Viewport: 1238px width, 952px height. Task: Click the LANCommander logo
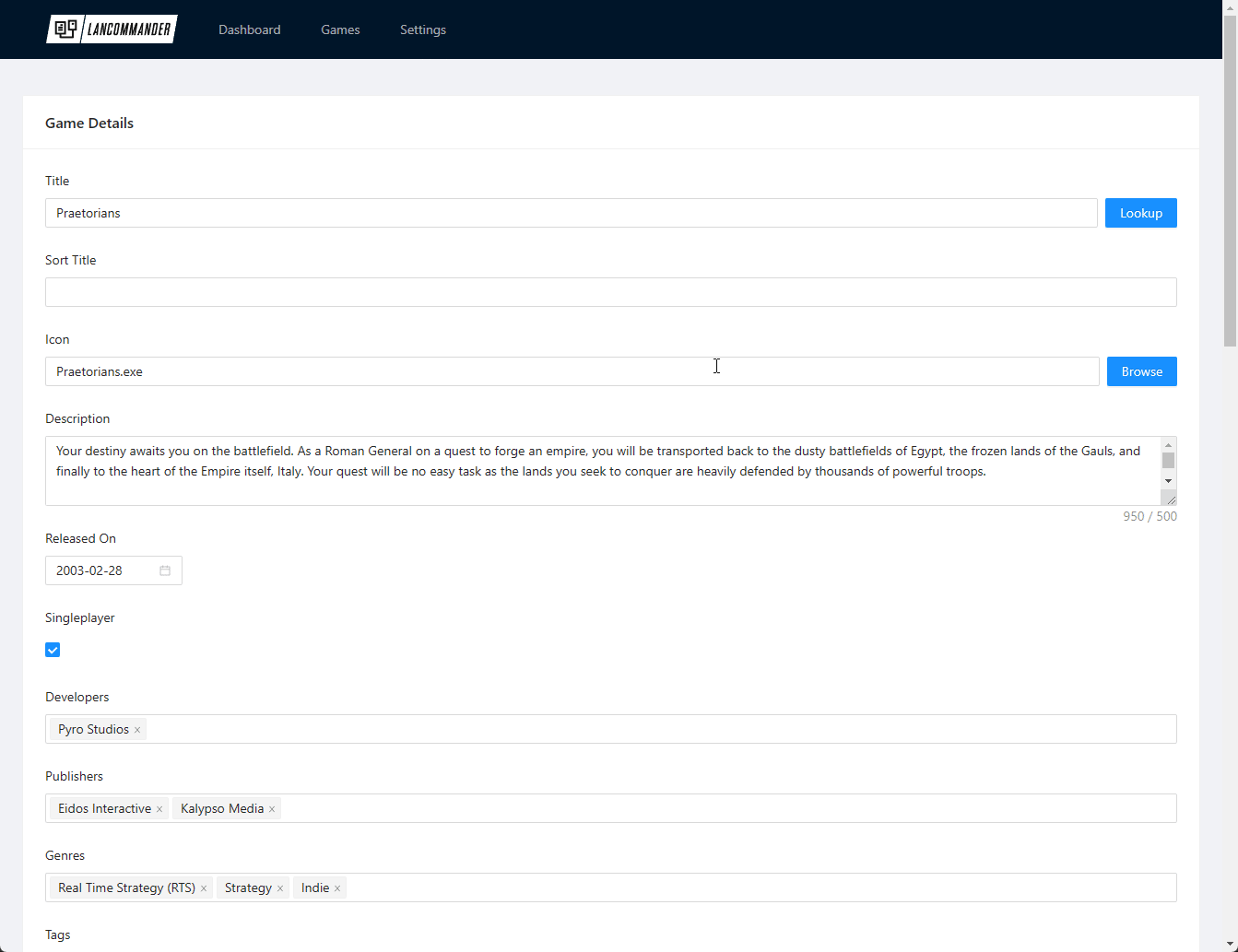tap(112, 29)
